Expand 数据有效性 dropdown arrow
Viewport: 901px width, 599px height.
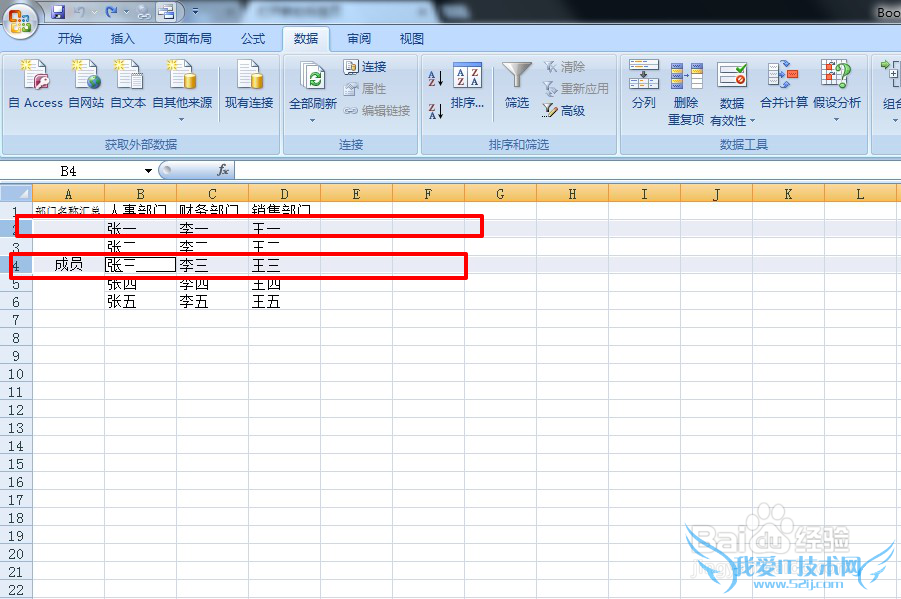click(x=752, y=121)
